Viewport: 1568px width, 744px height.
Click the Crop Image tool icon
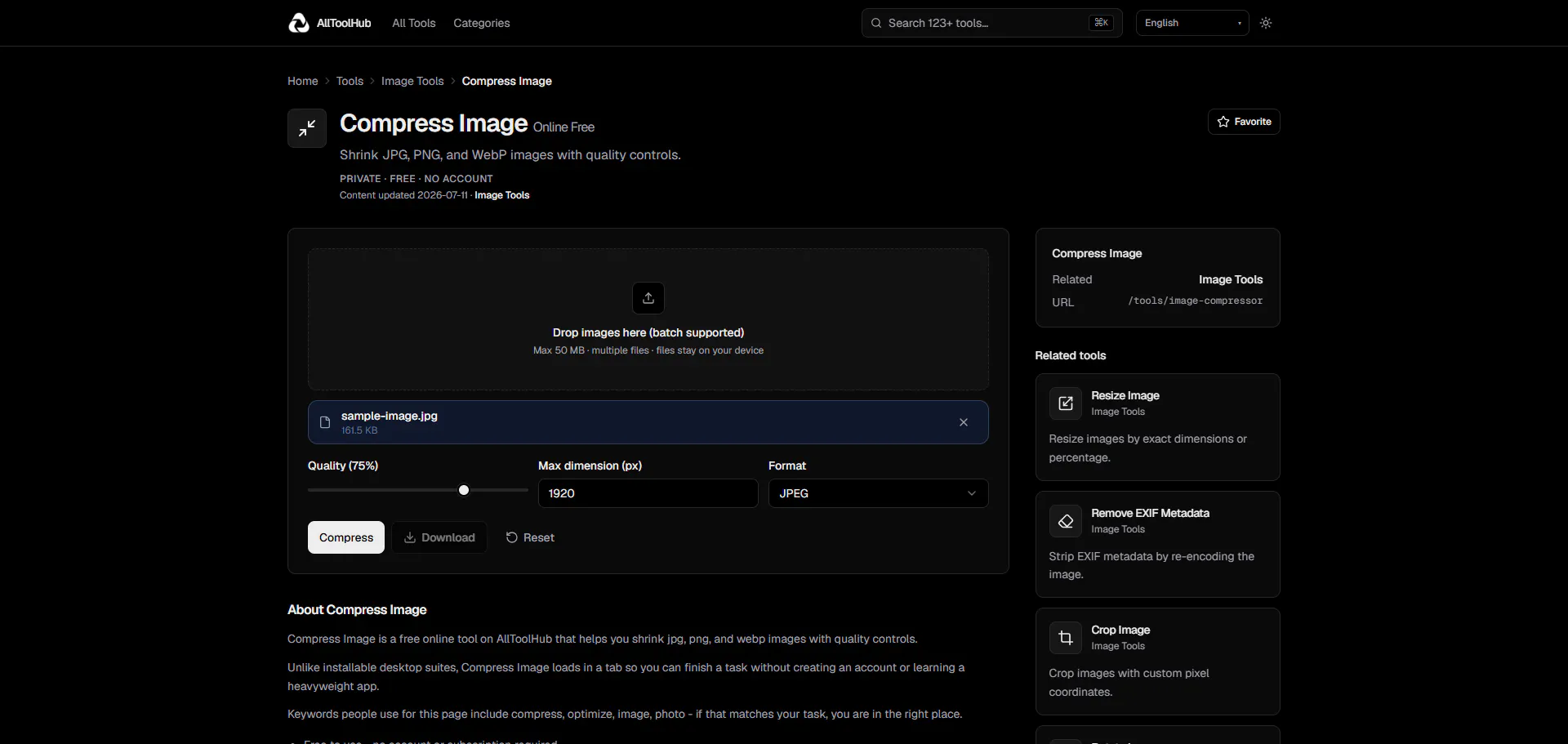(1066, 638)
